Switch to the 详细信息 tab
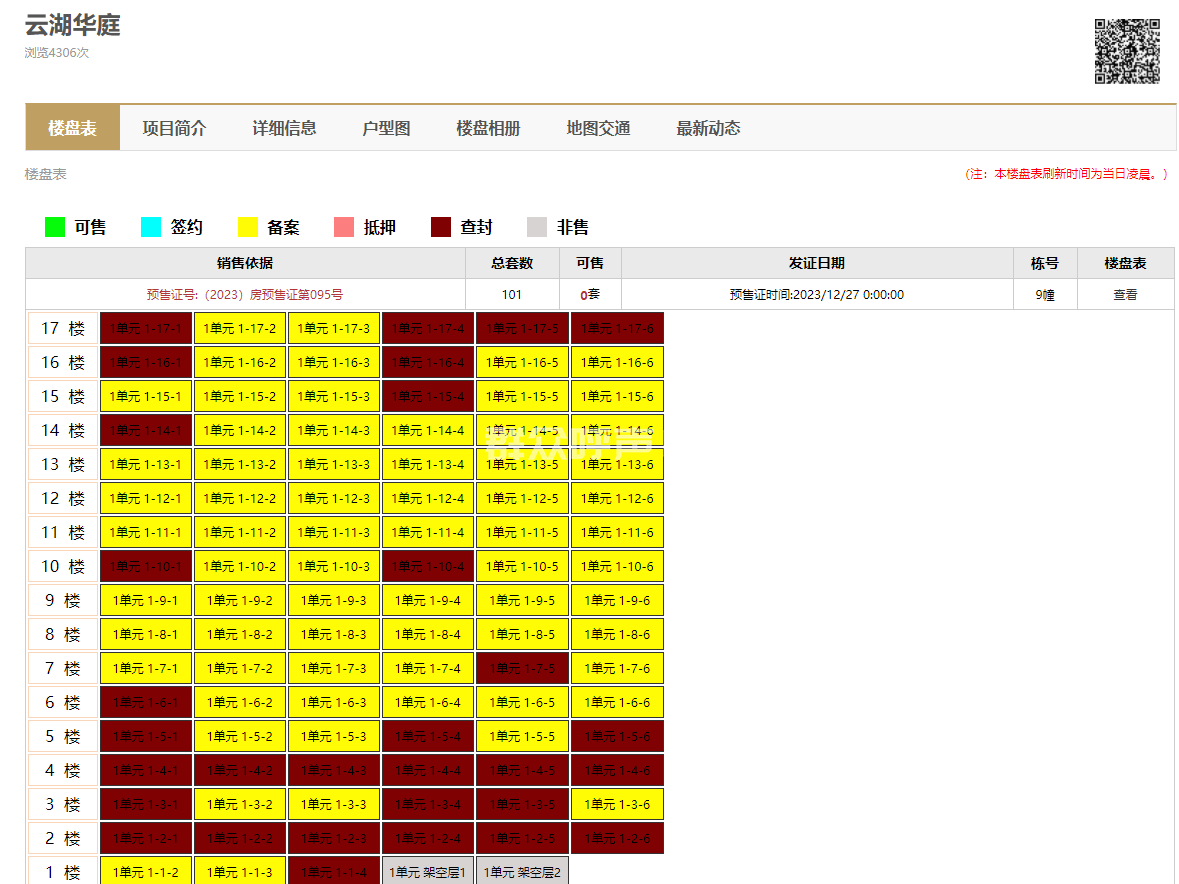Screen dimensions: 1179x884 (284, 128)
